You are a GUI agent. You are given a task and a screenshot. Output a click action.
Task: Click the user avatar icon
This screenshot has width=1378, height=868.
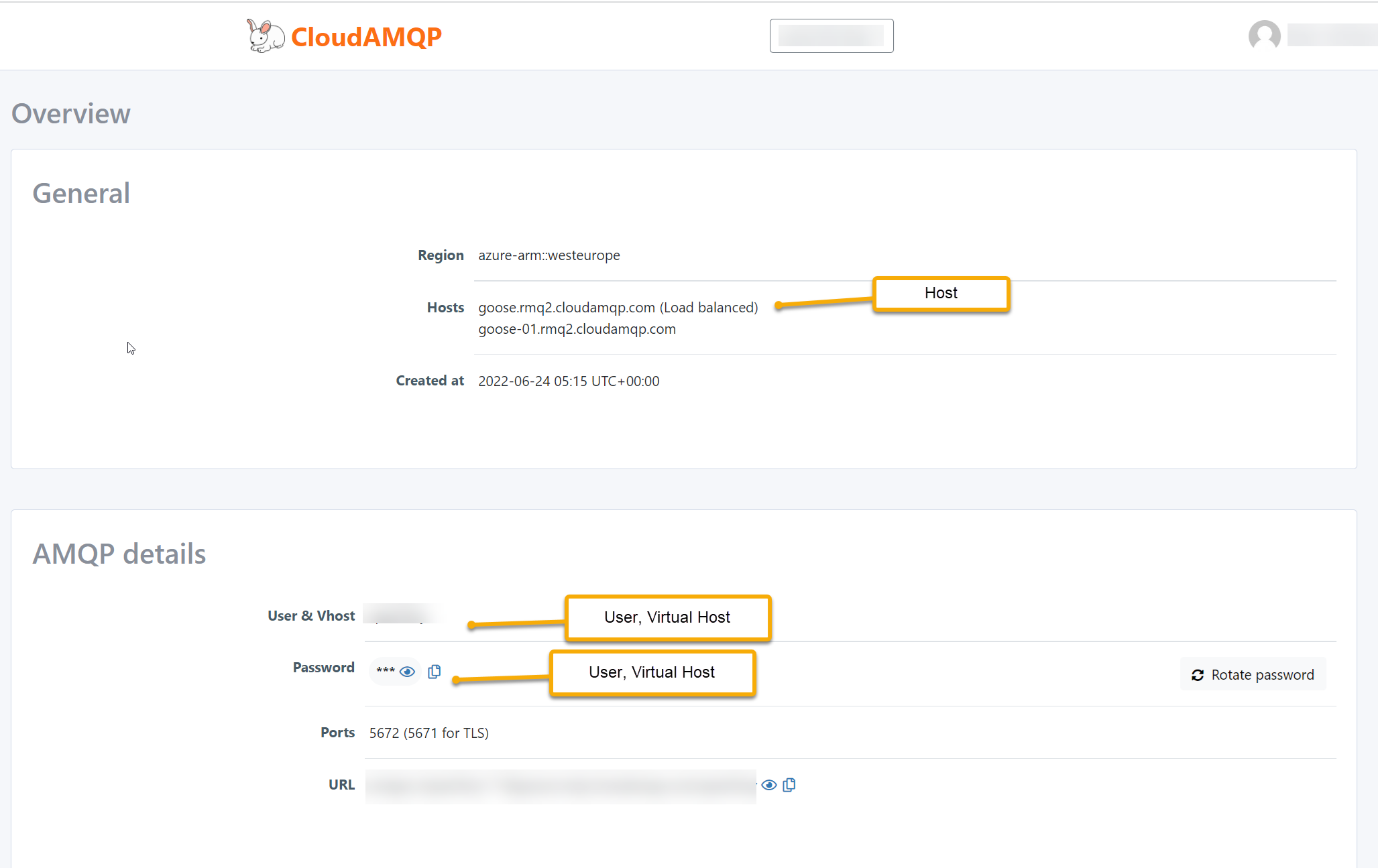[x=1264, y=36]
